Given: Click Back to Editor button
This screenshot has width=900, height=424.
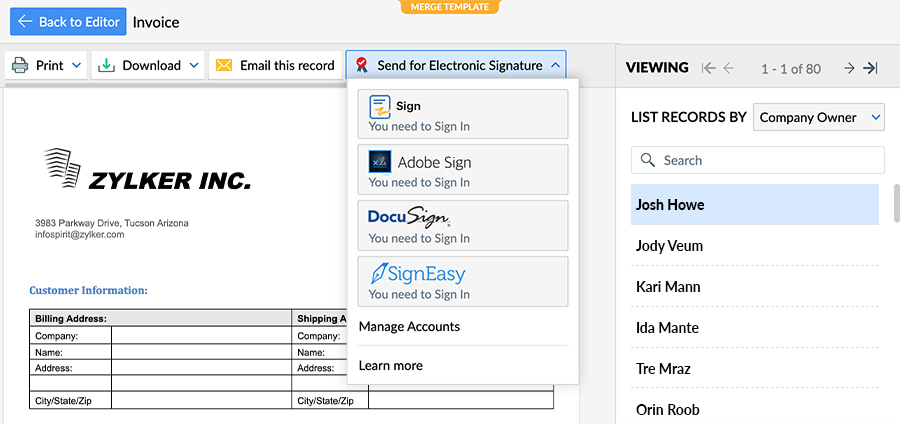Looking at the screenshot, I should (x=68, y=21).
